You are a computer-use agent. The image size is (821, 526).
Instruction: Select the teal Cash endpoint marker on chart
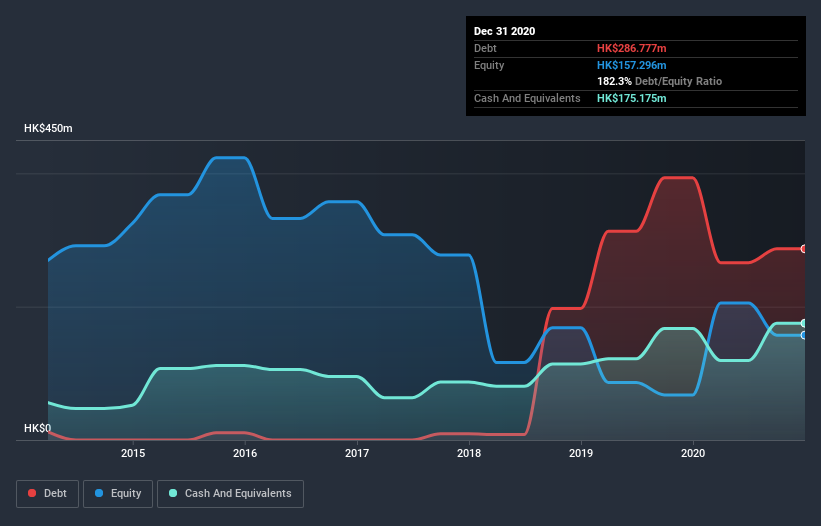click(x=804, y=323)
